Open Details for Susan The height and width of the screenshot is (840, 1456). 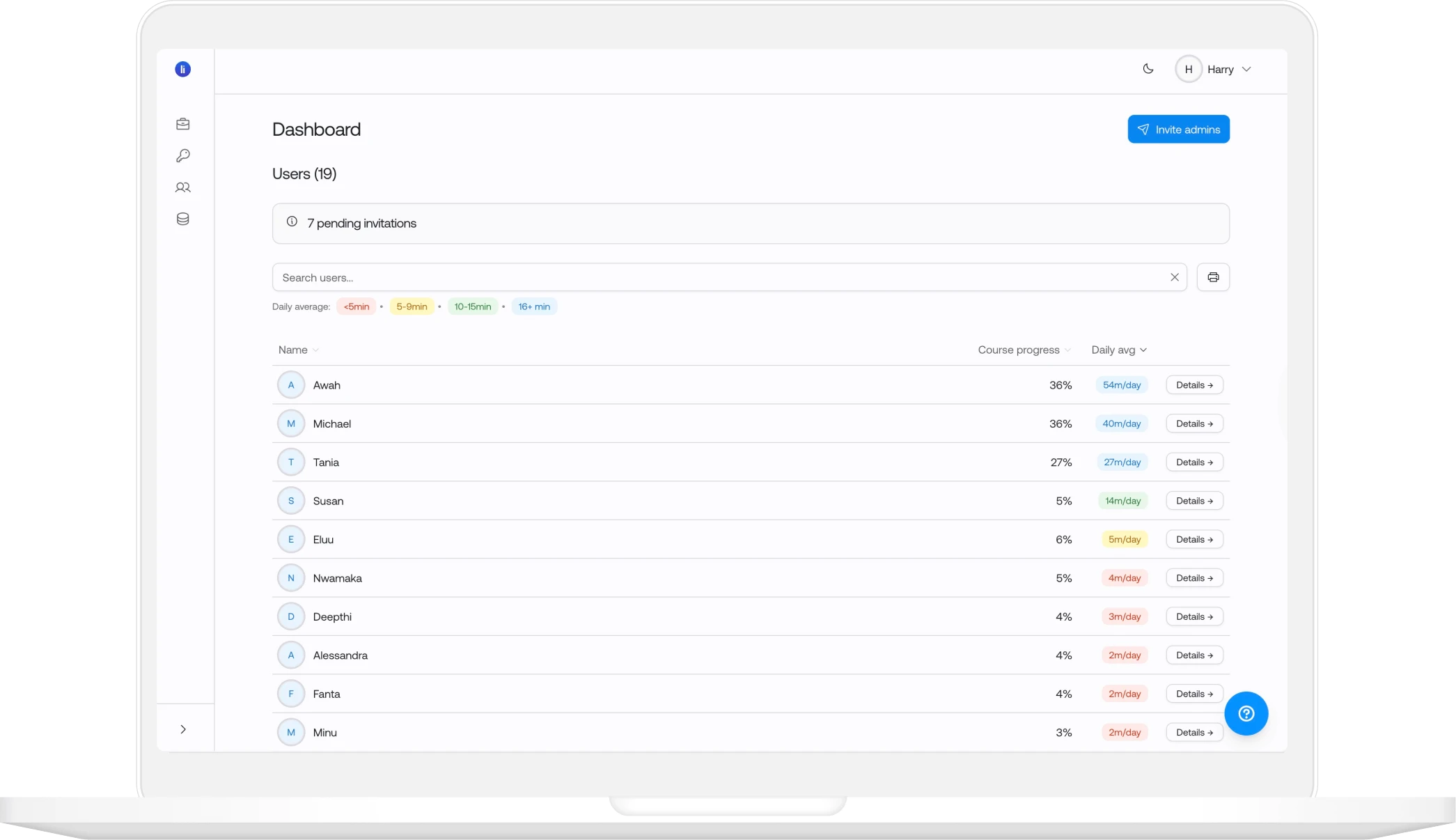(x=1193, y=501)
